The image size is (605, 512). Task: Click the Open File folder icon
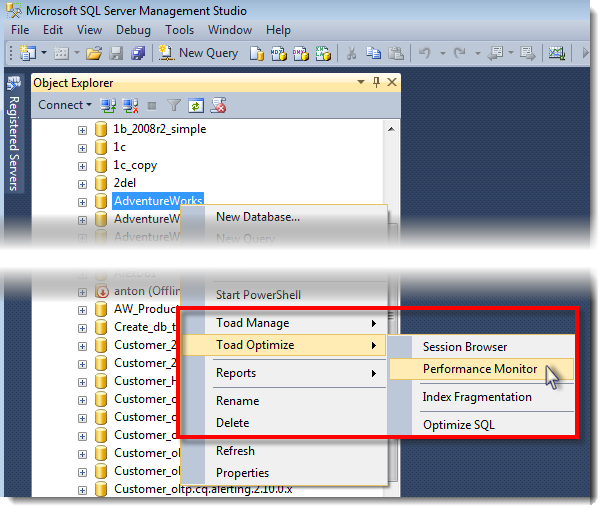click(x=94, y=53)
